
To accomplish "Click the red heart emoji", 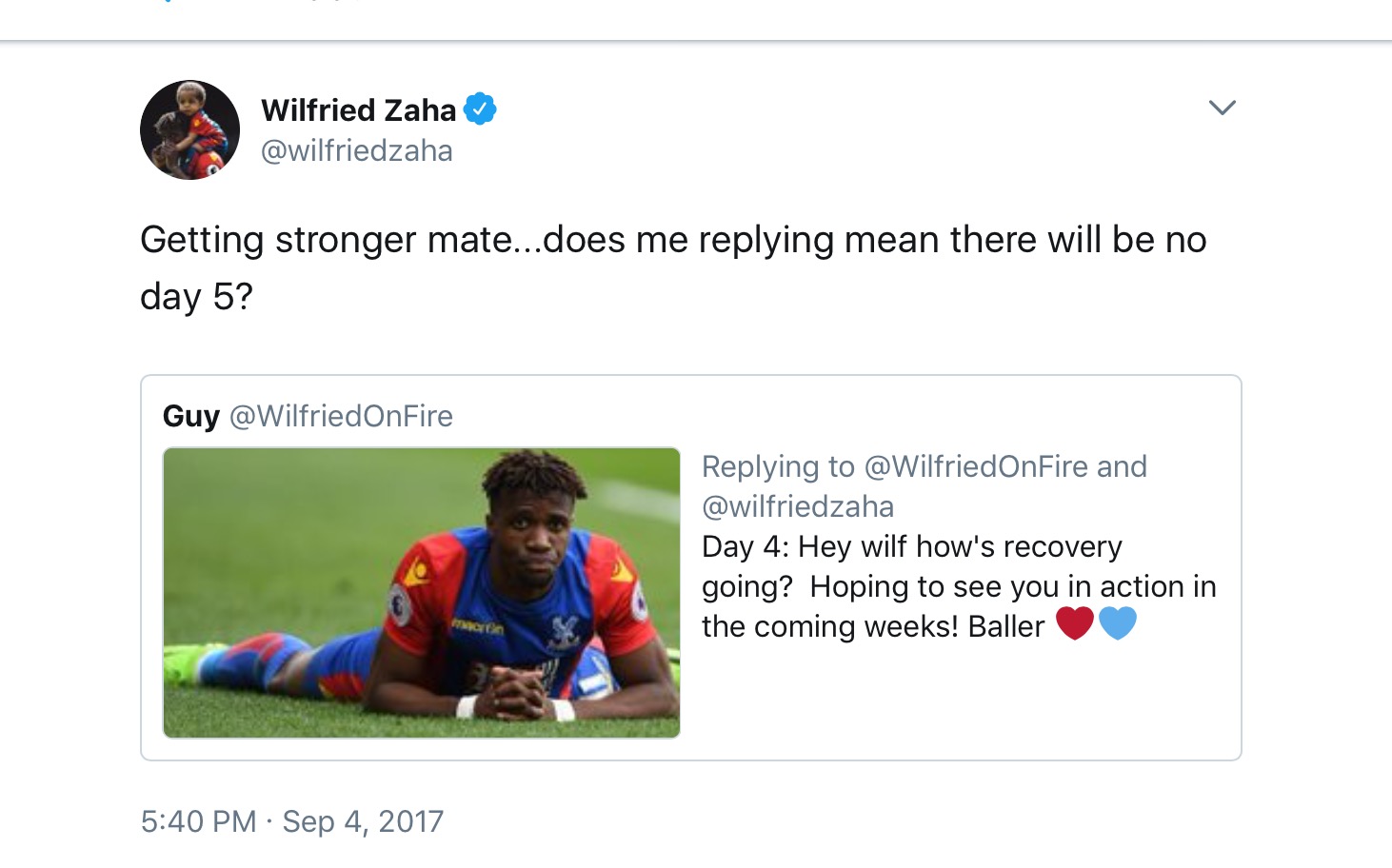I will (x=1075, y=623).
